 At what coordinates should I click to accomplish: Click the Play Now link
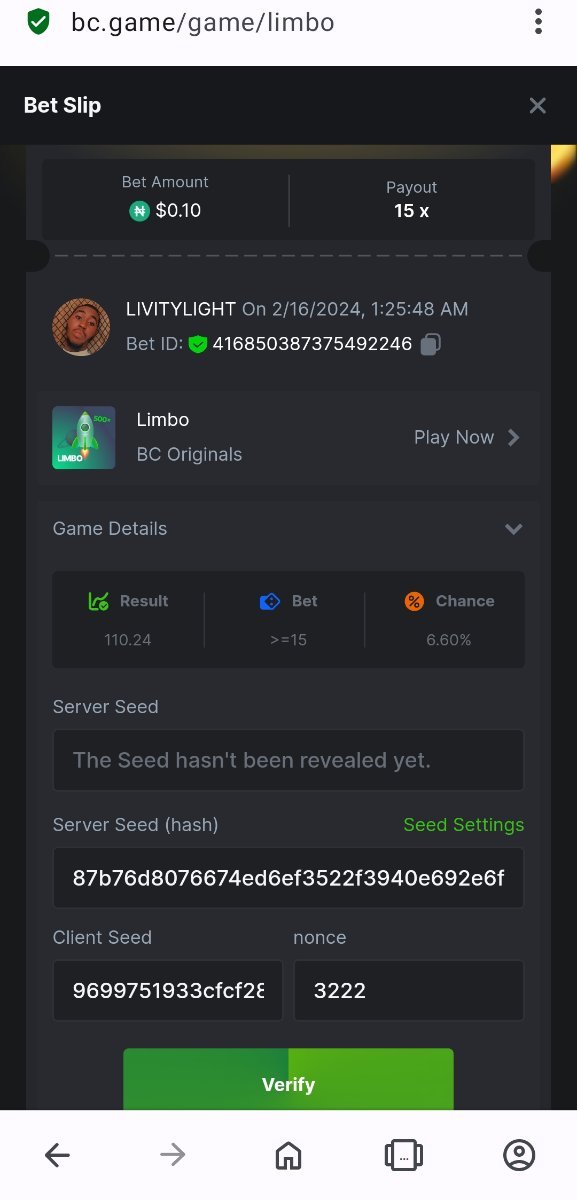[454, 437]
